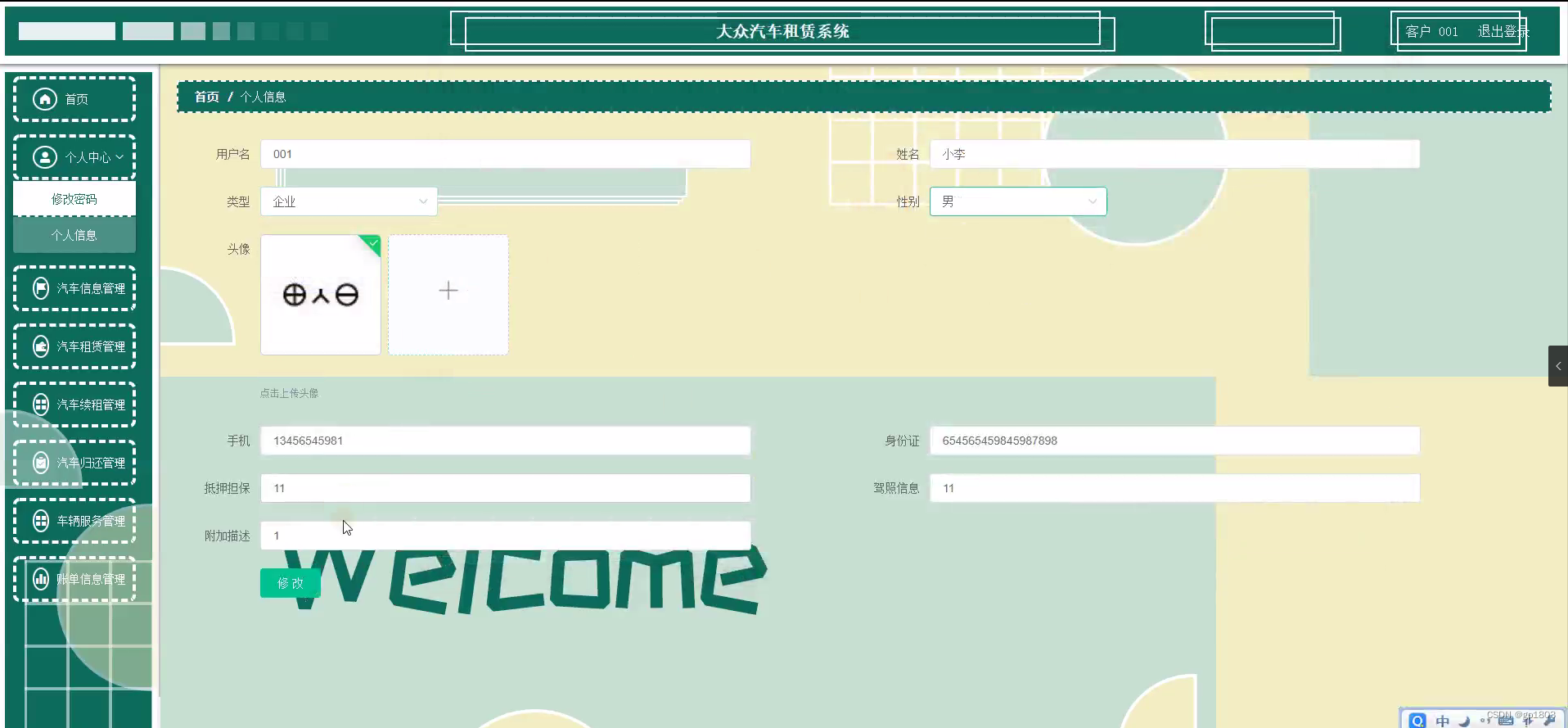Click the plus icon to upload avatar

[x=448, y=291]
